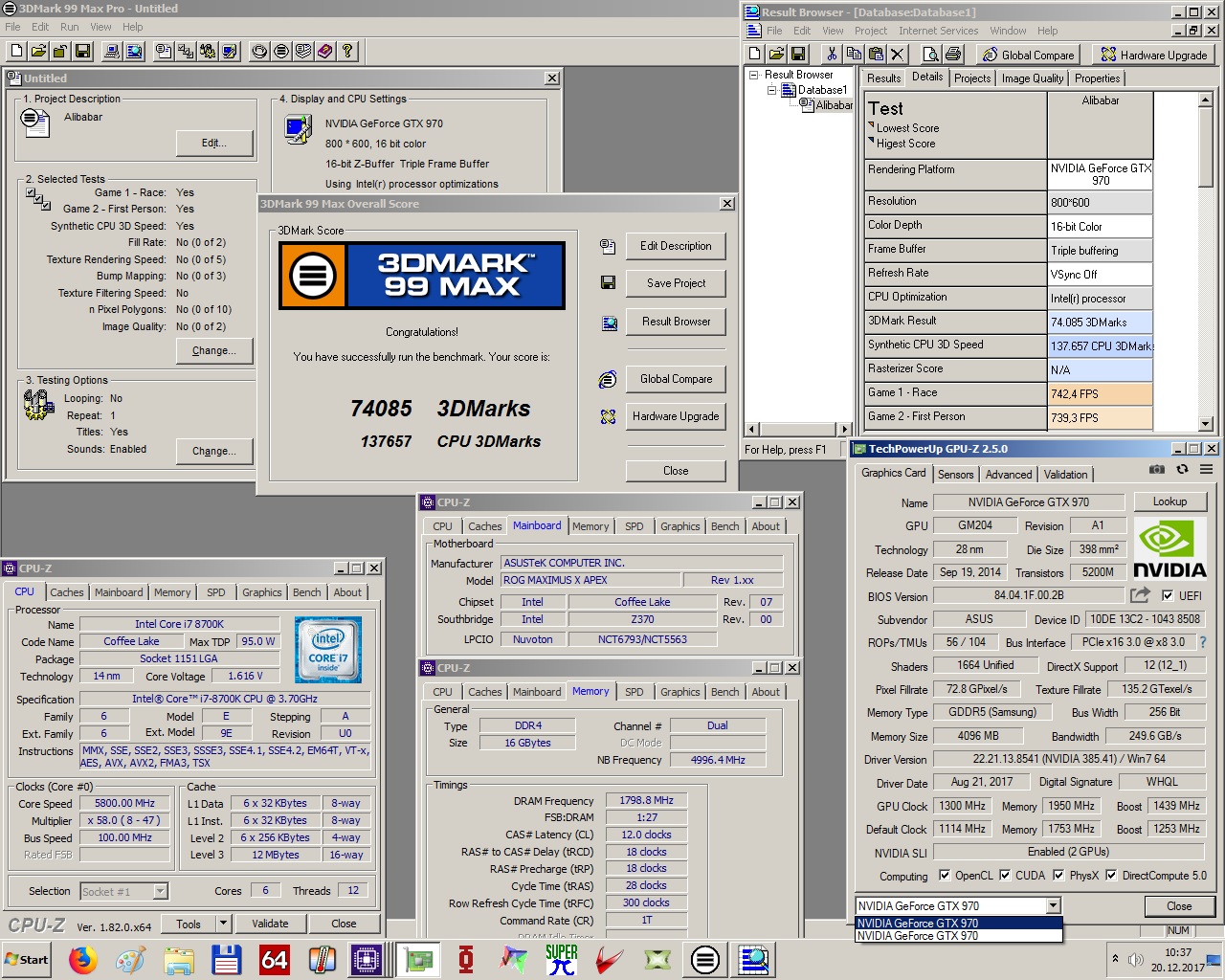This screenshot has height=980, width=1225.
Task: Click yellow question mark icon in 3DMark toolbar
Action: click(348, 52)
